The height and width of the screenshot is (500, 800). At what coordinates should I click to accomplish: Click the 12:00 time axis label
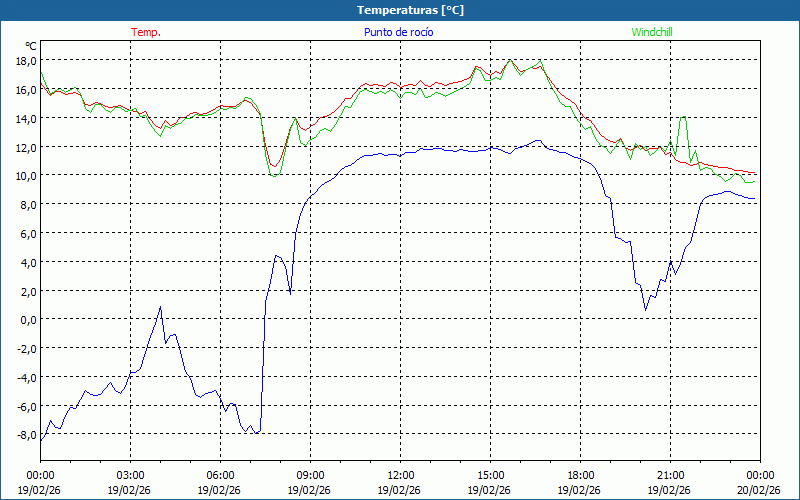[400, 475]
